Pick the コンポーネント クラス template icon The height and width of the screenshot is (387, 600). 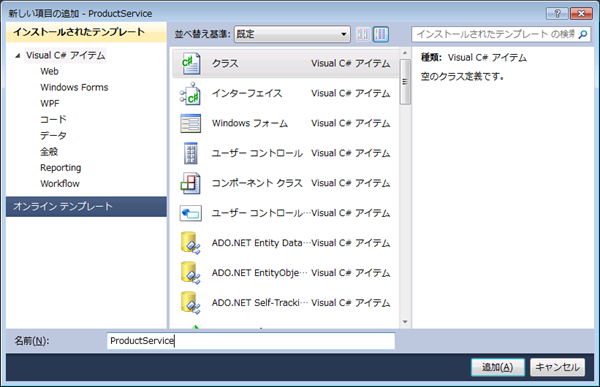191,183
